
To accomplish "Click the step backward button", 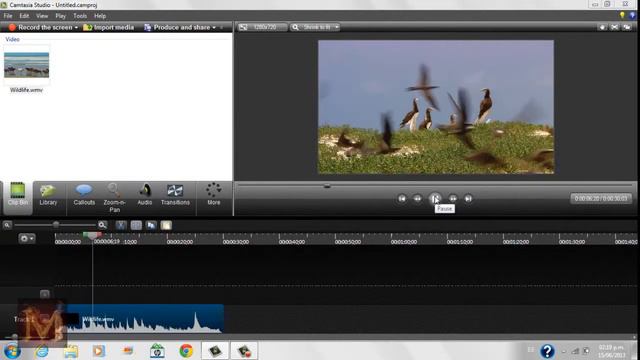I will click(417, 198).
